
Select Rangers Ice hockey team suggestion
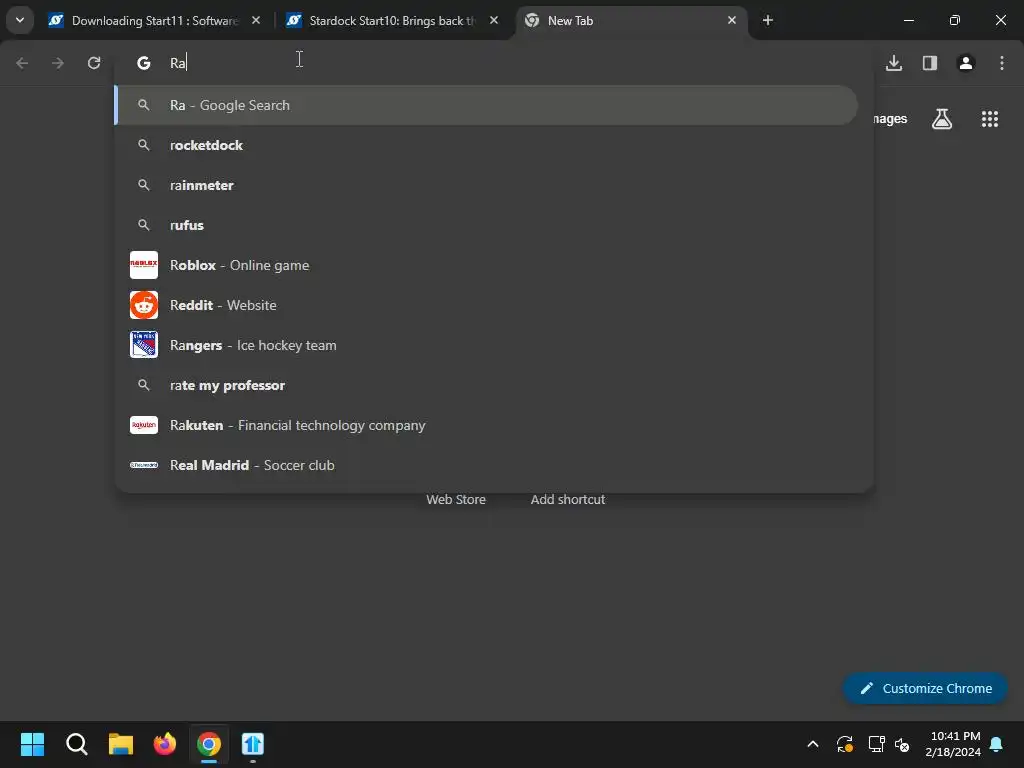pyautogui.click(x=486, y=345)
